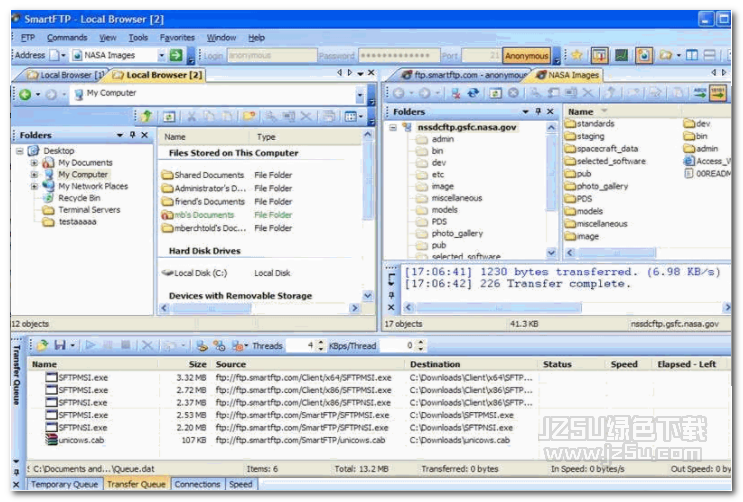Screen dimensions: 743x502
Task: Toggle the transfer queue panel icon in main toolbar
Action: [599, 55]
